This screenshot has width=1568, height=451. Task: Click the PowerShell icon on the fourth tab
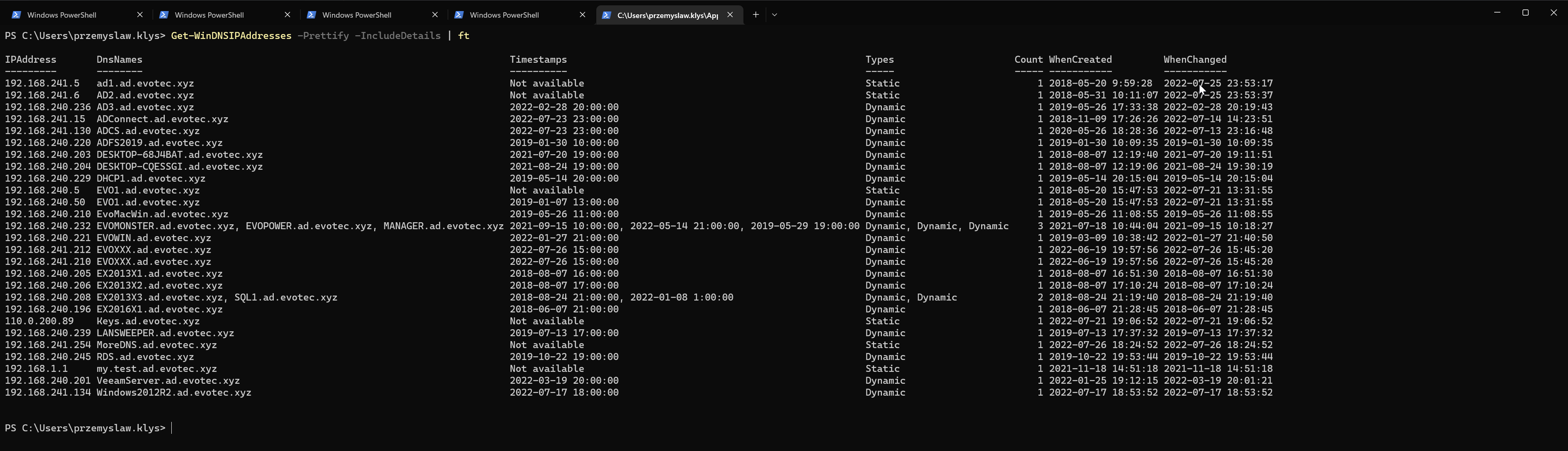click(x=458, y=15)
